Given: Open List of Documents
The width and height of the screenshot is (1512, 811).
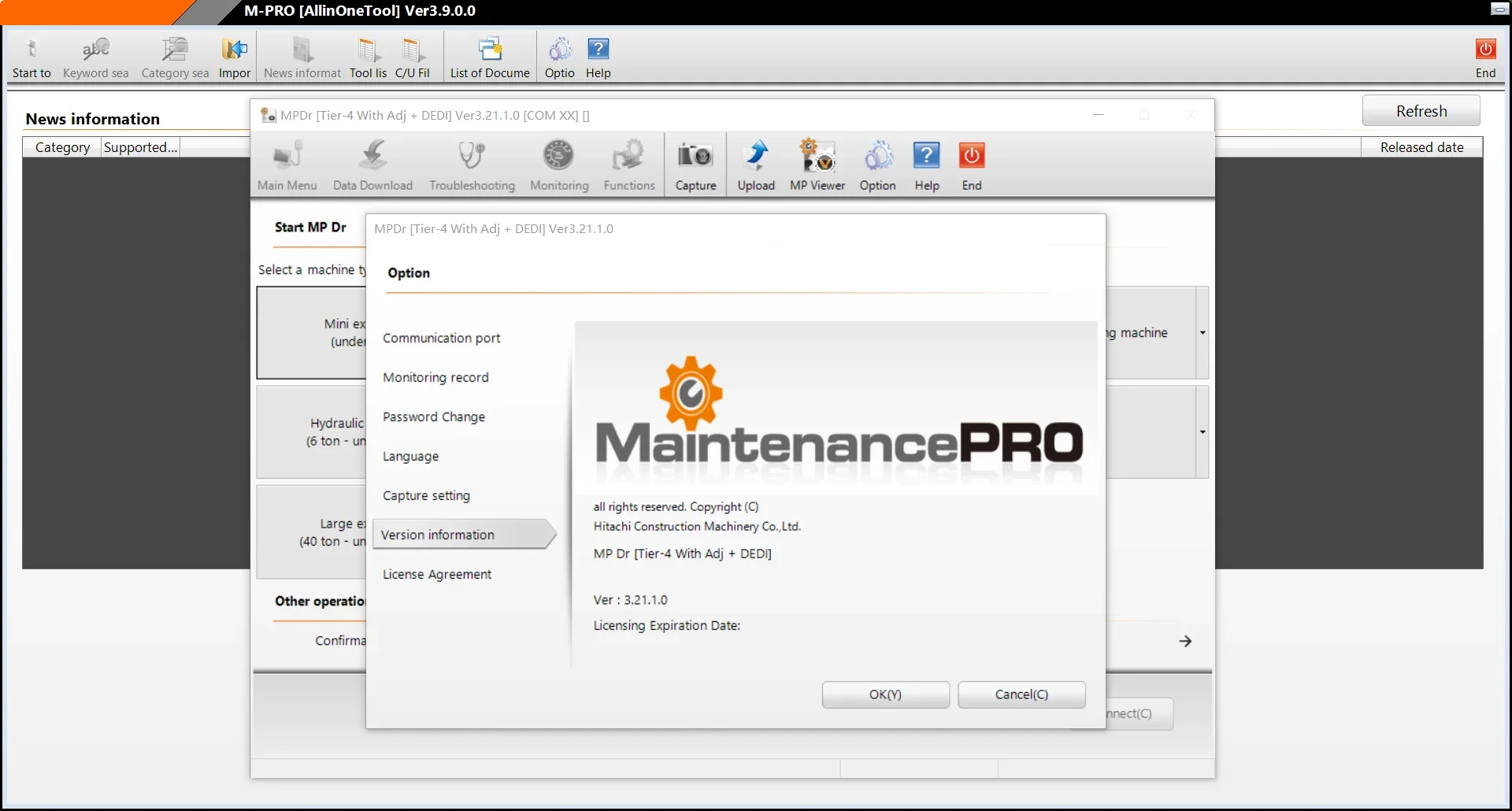Looking at the screenshot, I should point(490,55).
